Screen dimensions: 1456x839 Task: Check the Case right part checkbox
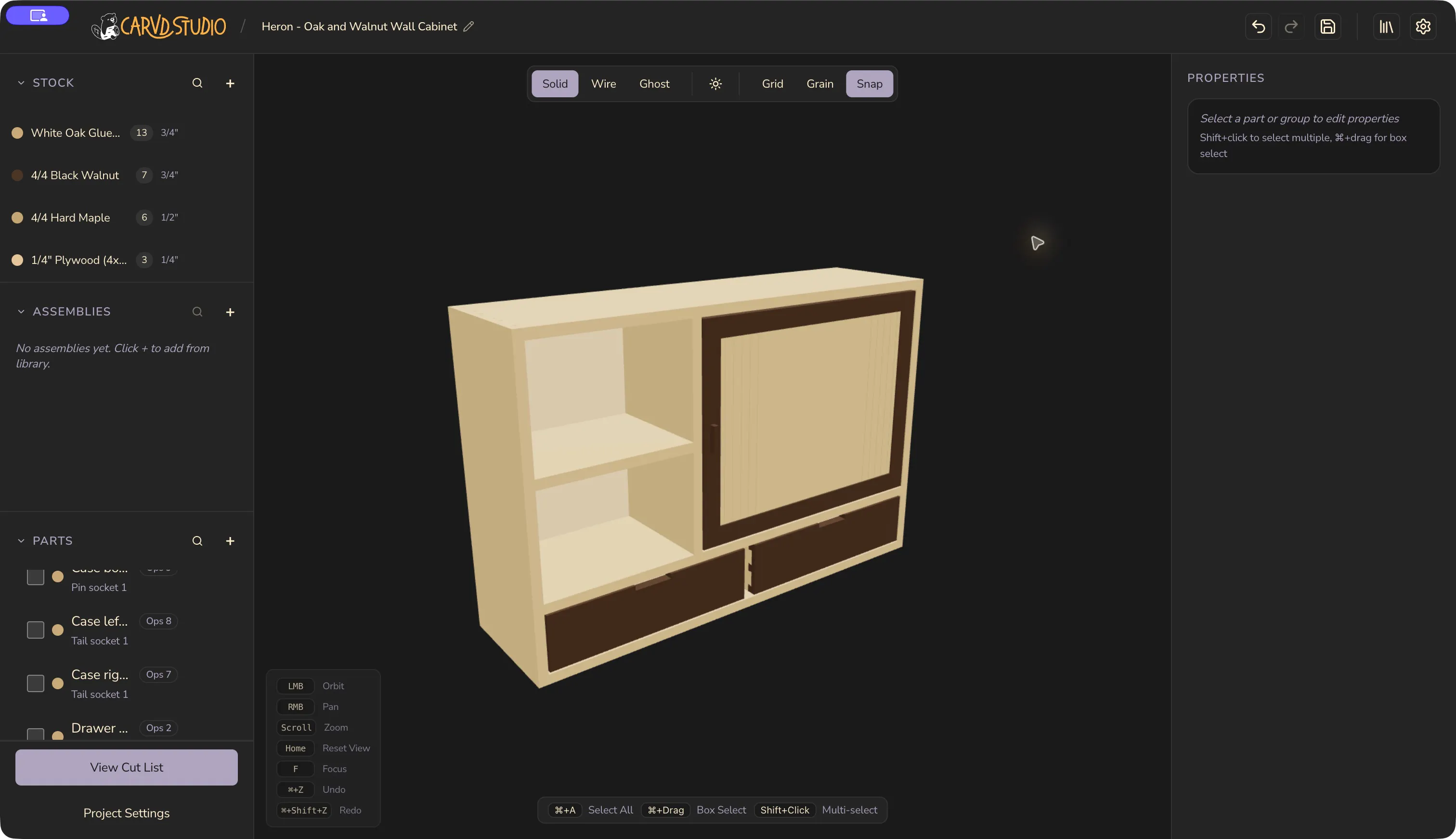point(36,683)
